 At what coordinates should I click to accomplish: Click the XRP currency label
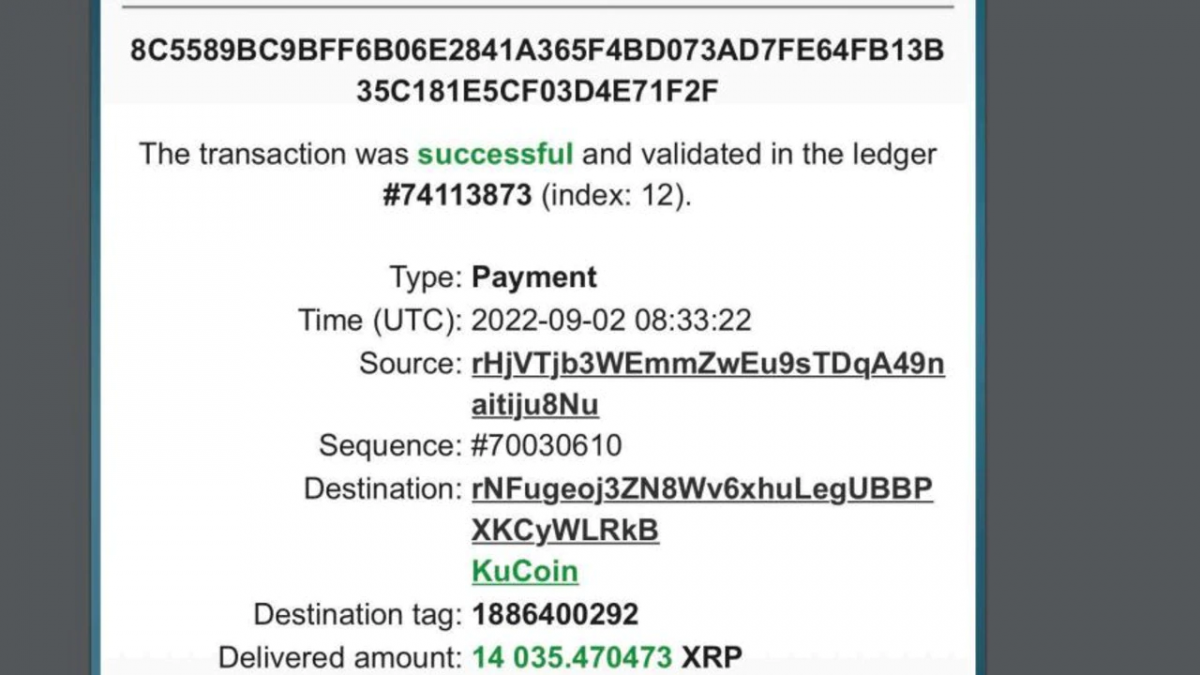(712, 658)
